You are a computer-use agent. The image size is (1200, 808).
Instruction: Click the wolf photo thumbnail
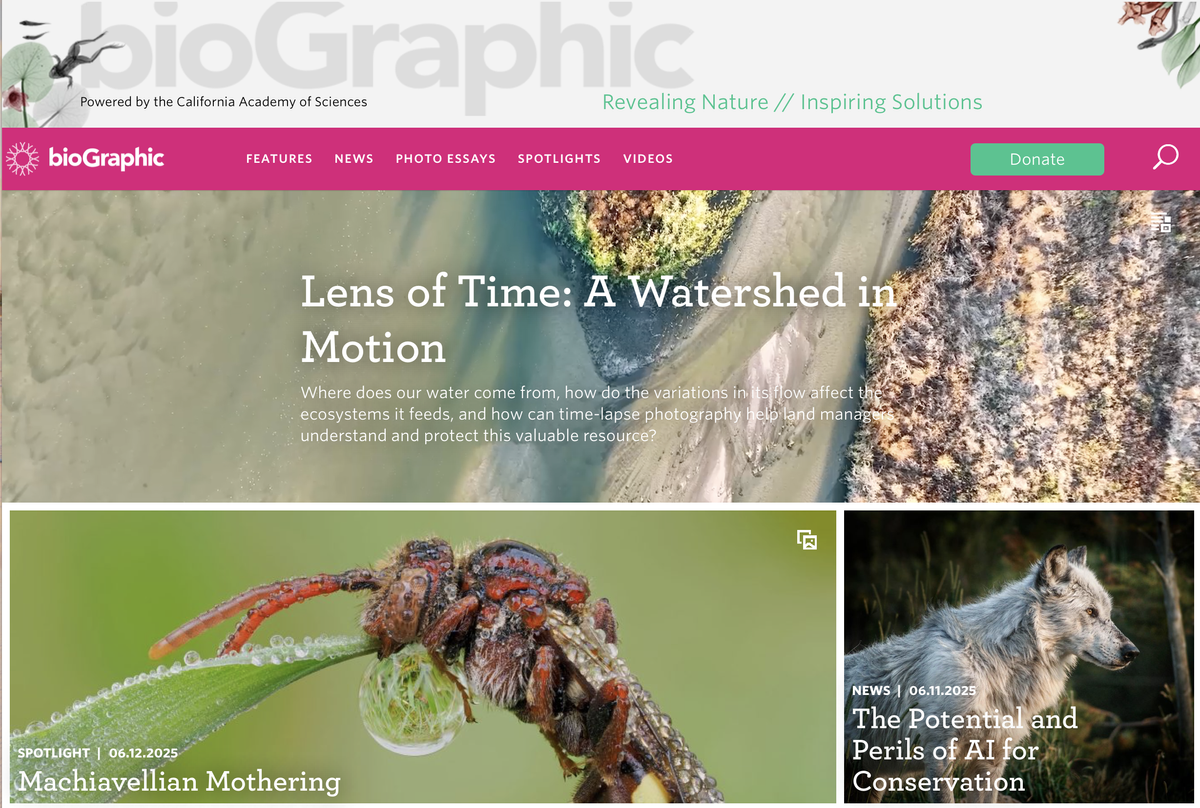tap(1019, 656)
